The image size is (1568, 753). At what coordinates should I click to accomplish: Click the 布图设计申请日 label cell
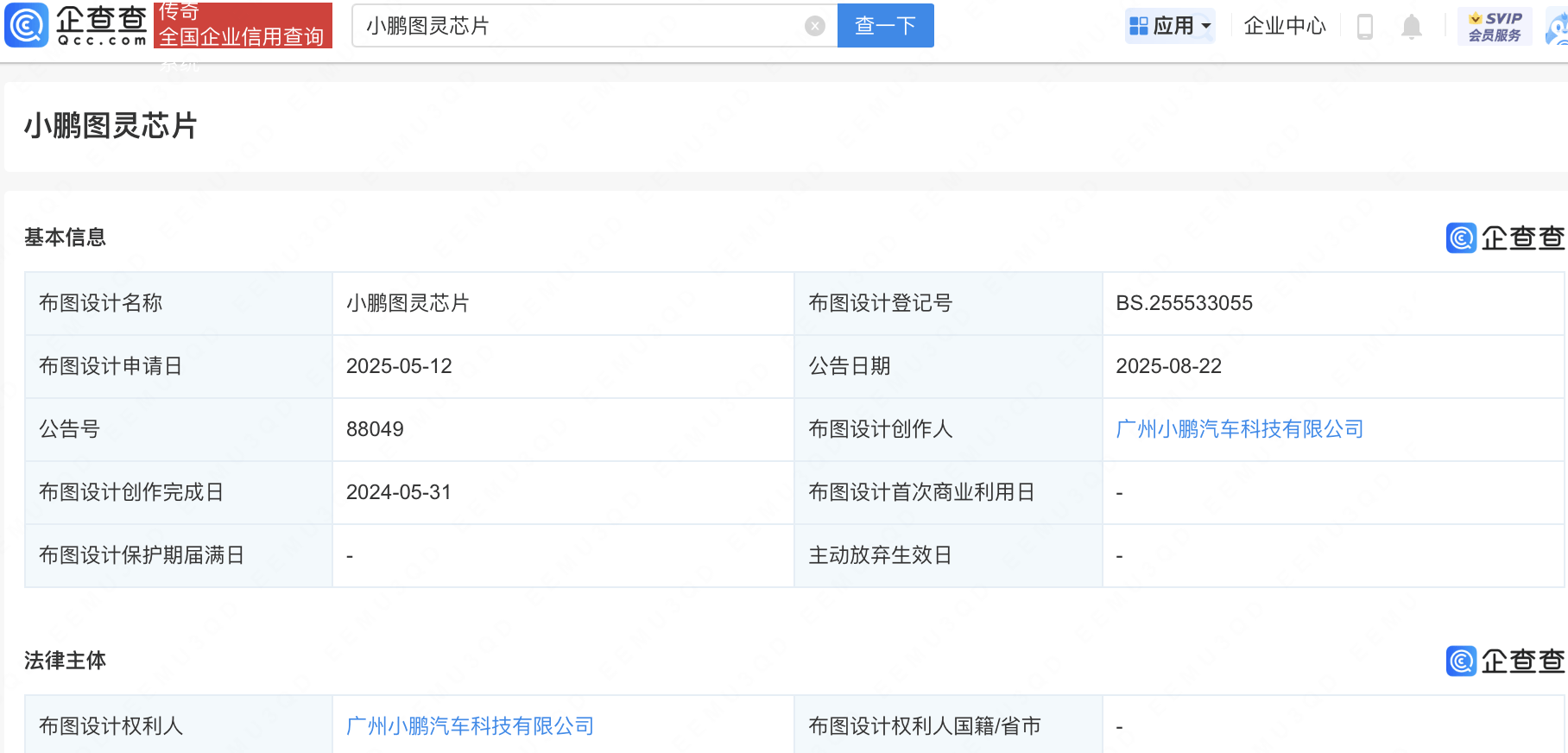point(179,366)
